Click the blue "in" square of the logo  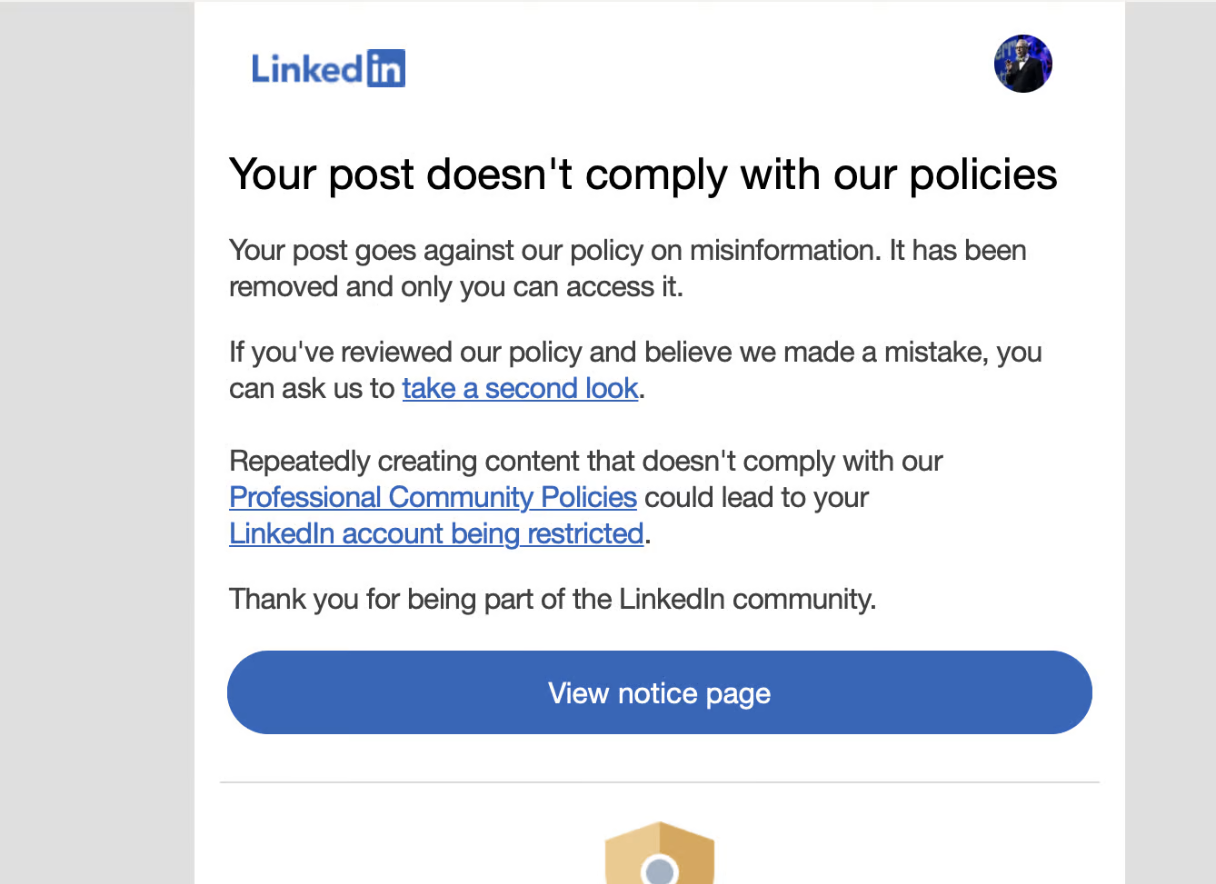[386, 68]
